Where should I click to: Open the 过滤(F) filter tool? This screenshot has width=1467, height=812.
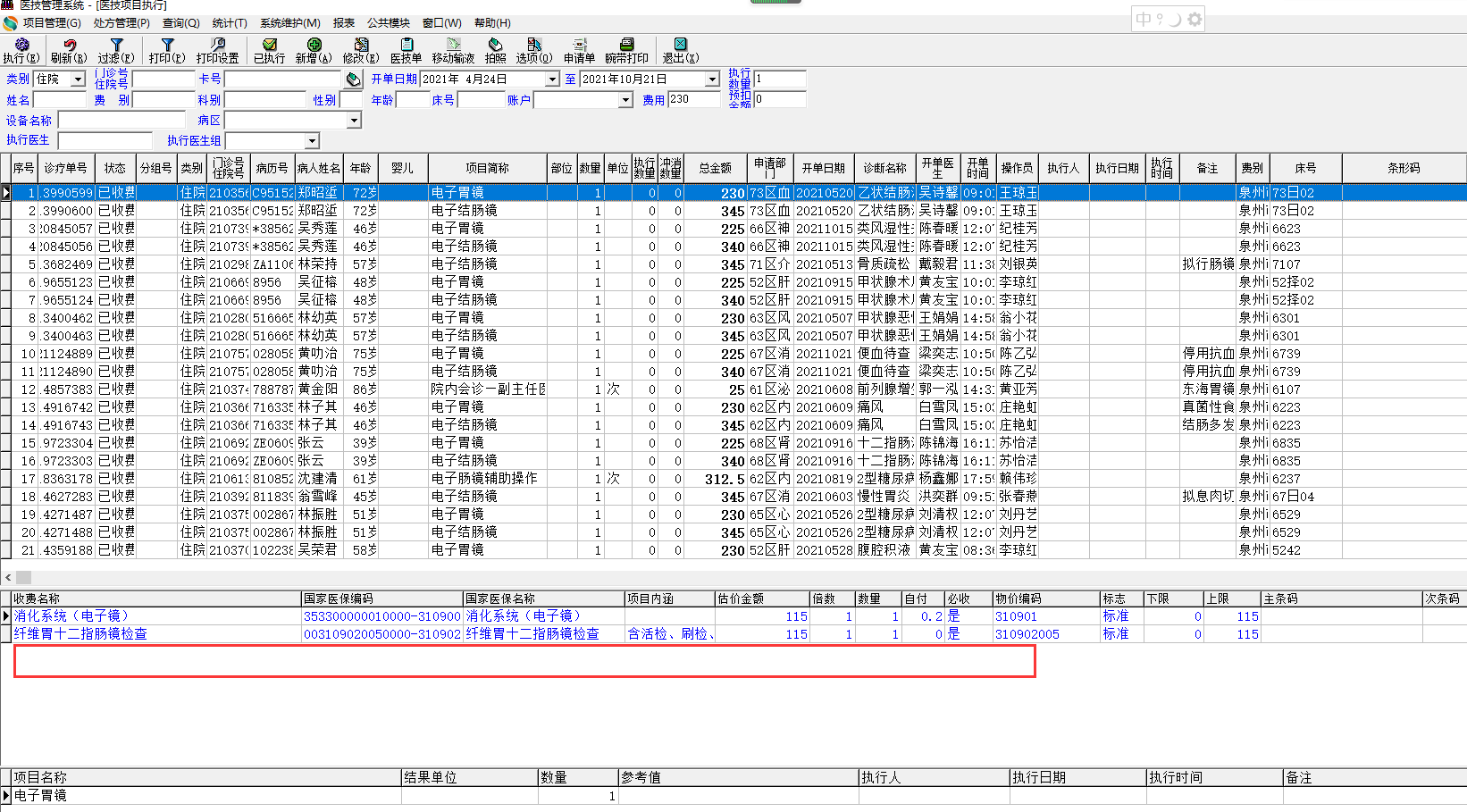pyautogui.click(x=116, y=50)
